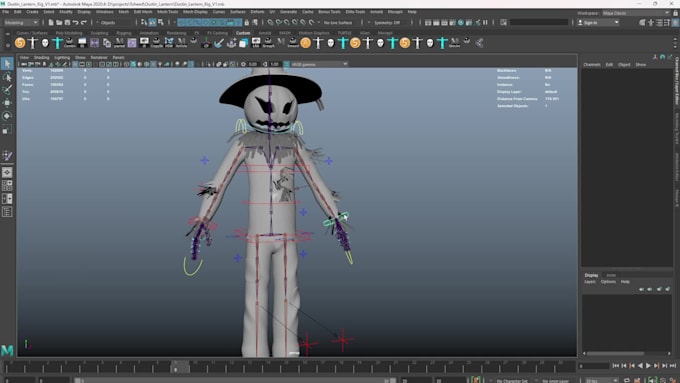Switch to four view panel layout
Screen dimensions: 680x383
point(7,186)
